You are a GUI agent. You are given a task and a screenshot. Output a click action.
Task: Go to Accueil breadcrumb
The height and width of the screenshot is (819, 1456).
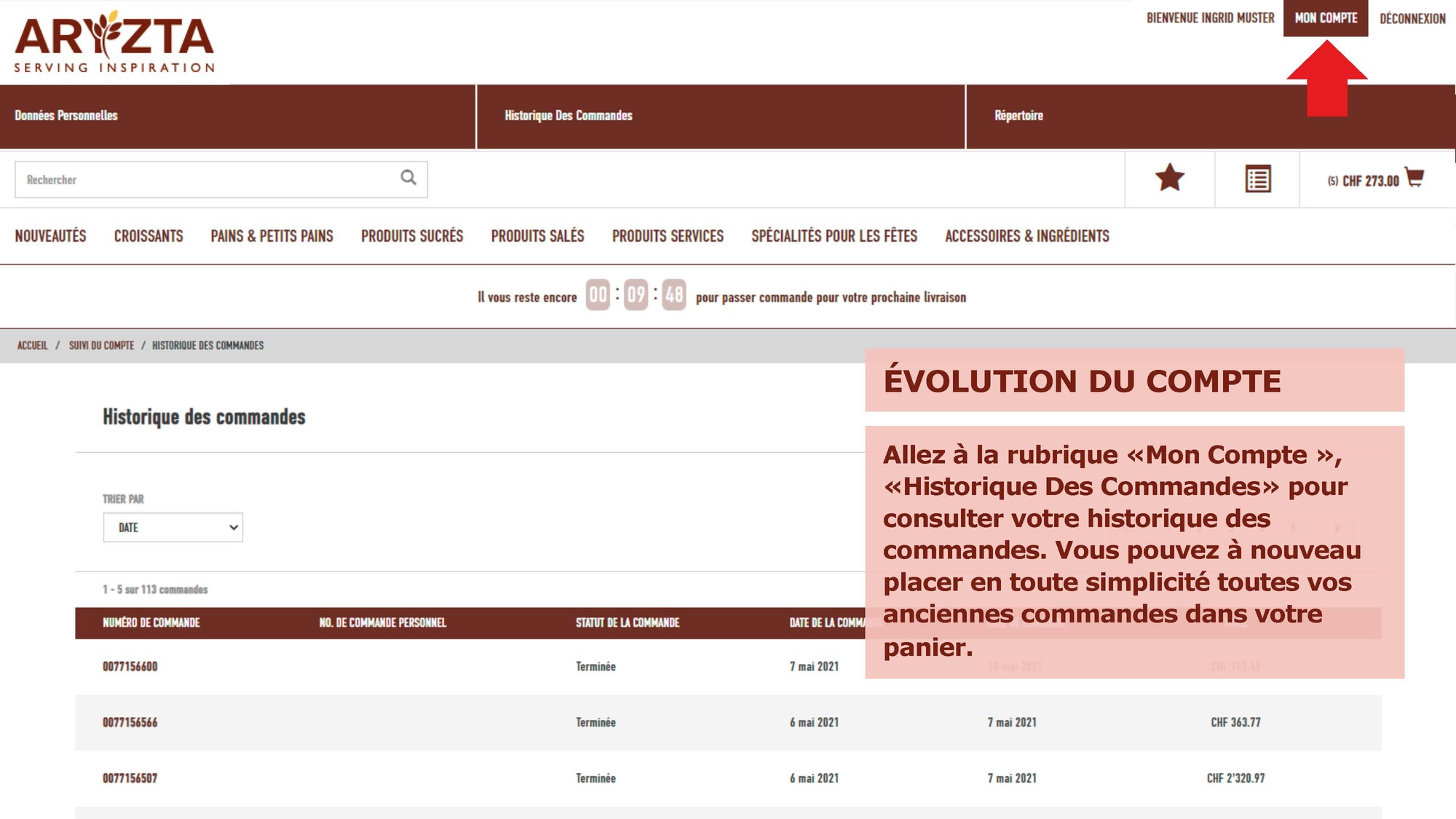(33, 345)
